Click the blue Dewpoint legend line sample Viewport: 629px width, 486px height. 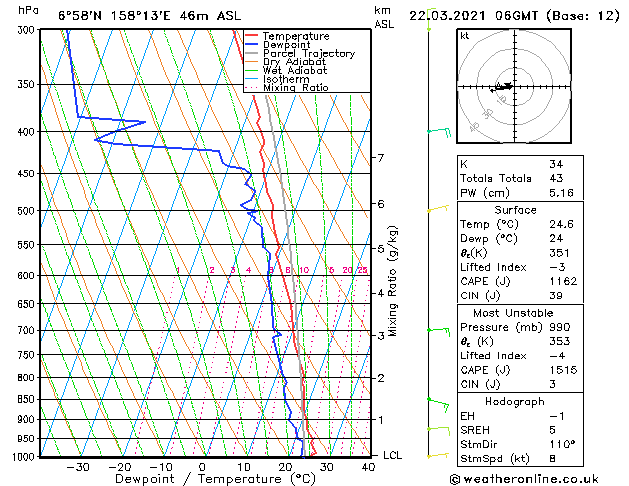(251, 44)
